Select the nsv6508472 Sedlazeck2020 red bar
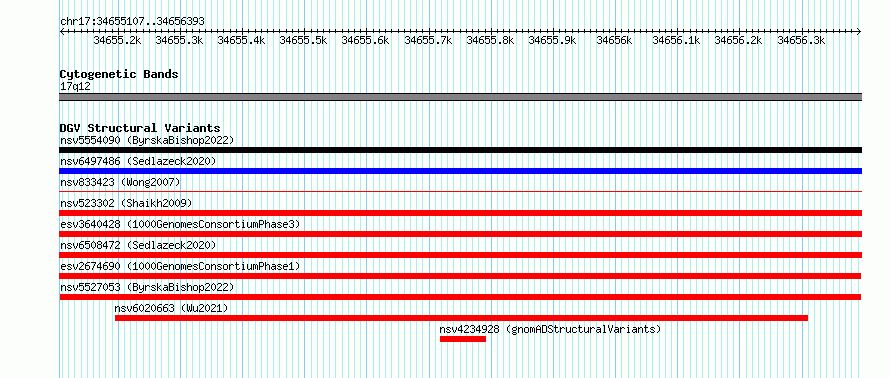This screenshot has width=890, height=378. pyautogui.click(x=460, y=255)
